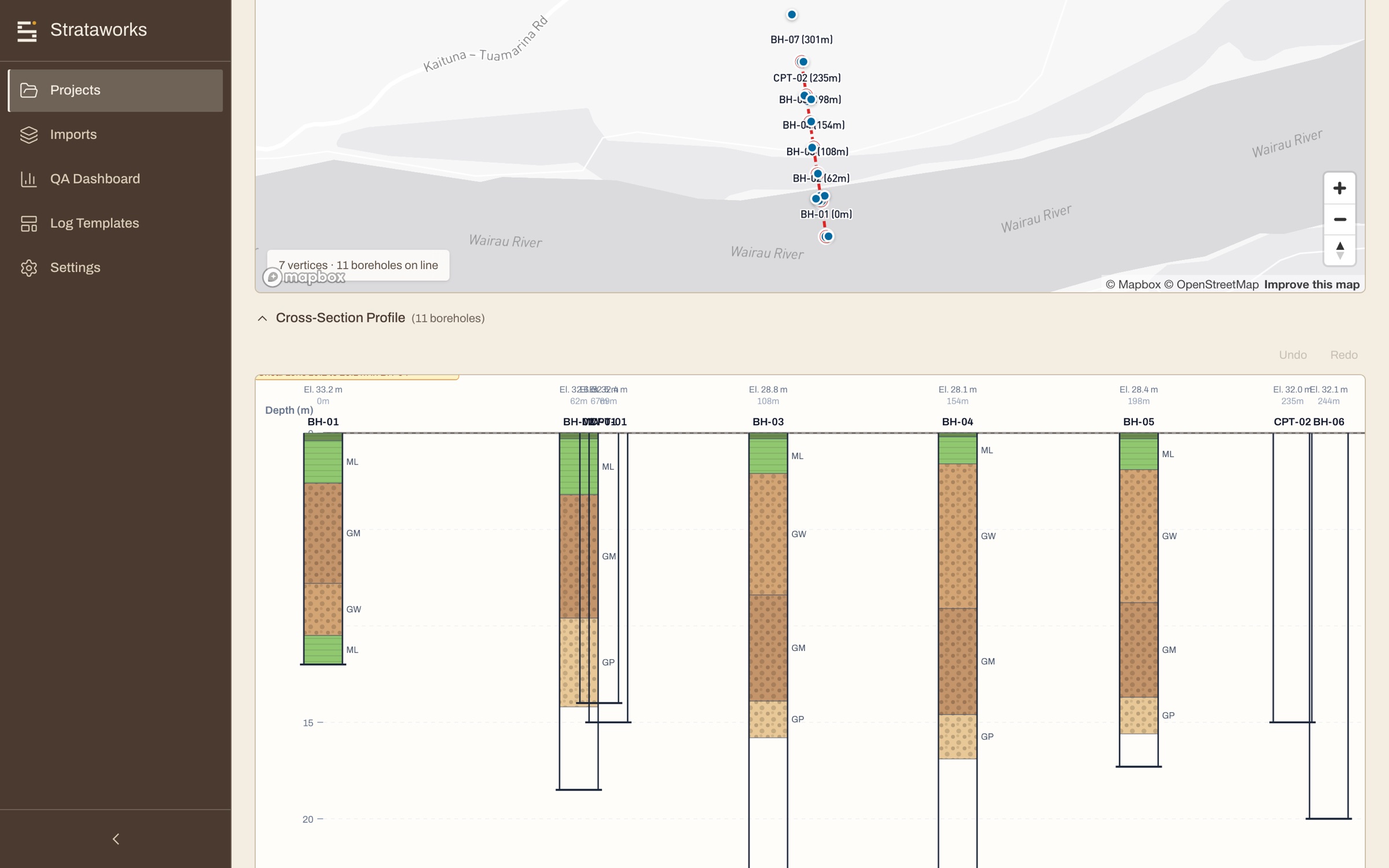Screen dimensions: 1389x868
Task: Select the BH-04 column header in profile
Action: point(957,422)
